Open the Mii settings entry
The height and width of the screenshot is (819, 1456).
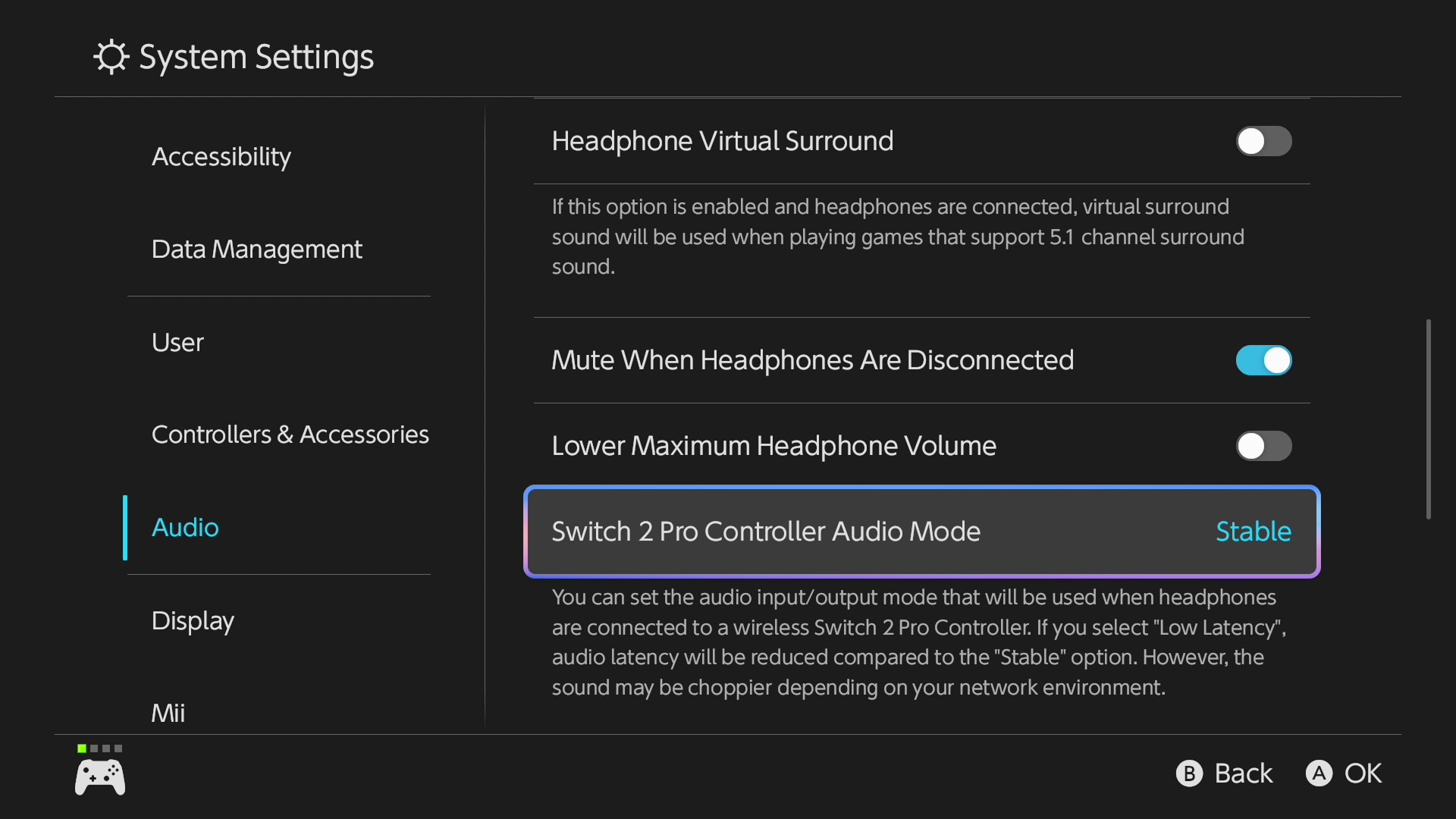pos(168,713)
